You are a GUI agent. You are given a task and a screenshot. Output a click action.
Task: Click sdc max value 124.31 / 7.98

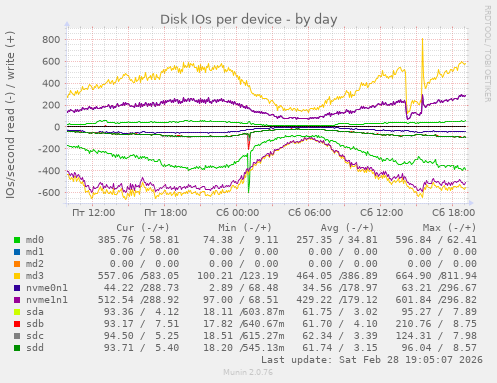436,336
